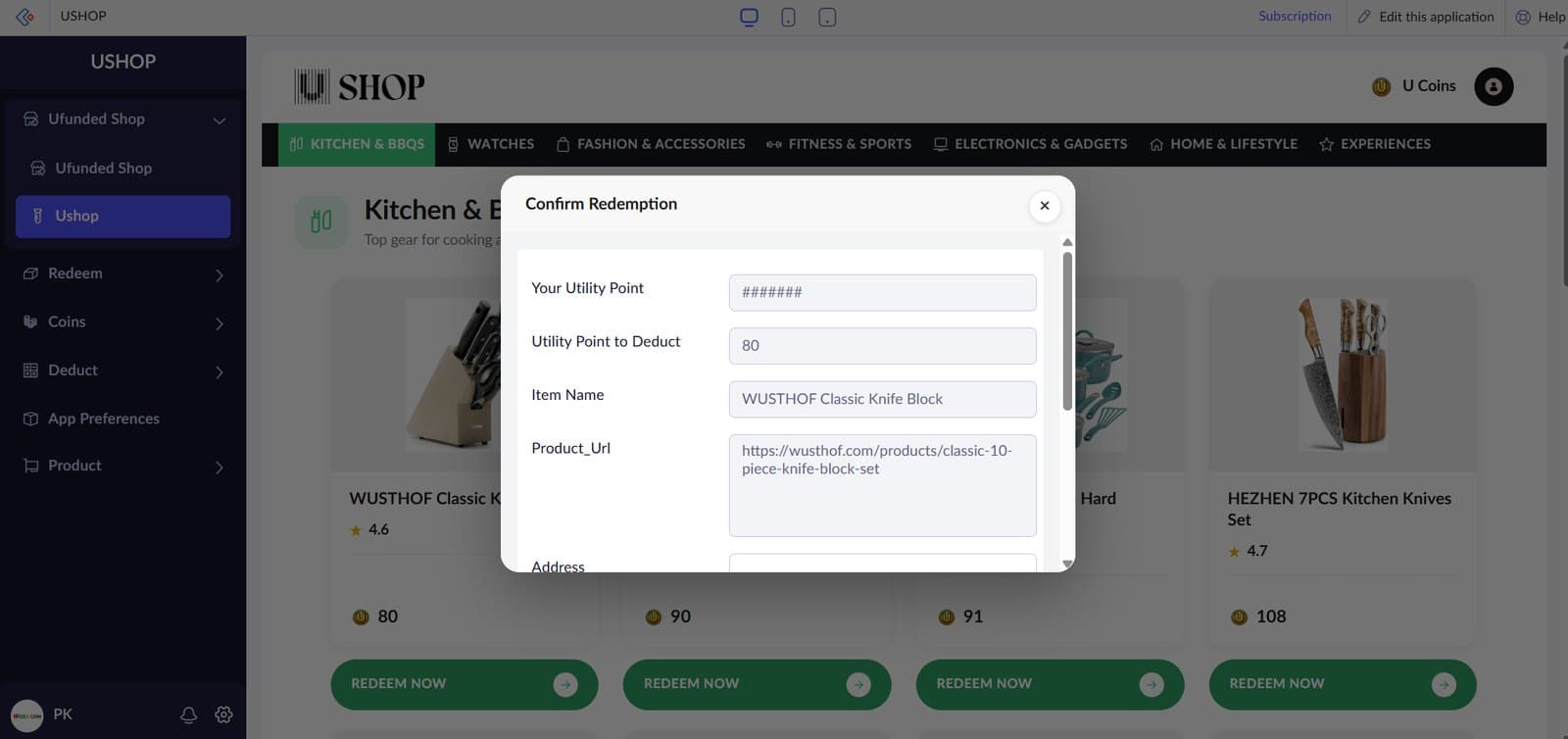The image size is (1568, 739).
Task: Select the Home & Lifestyle tab
Action: (1224, 144)
